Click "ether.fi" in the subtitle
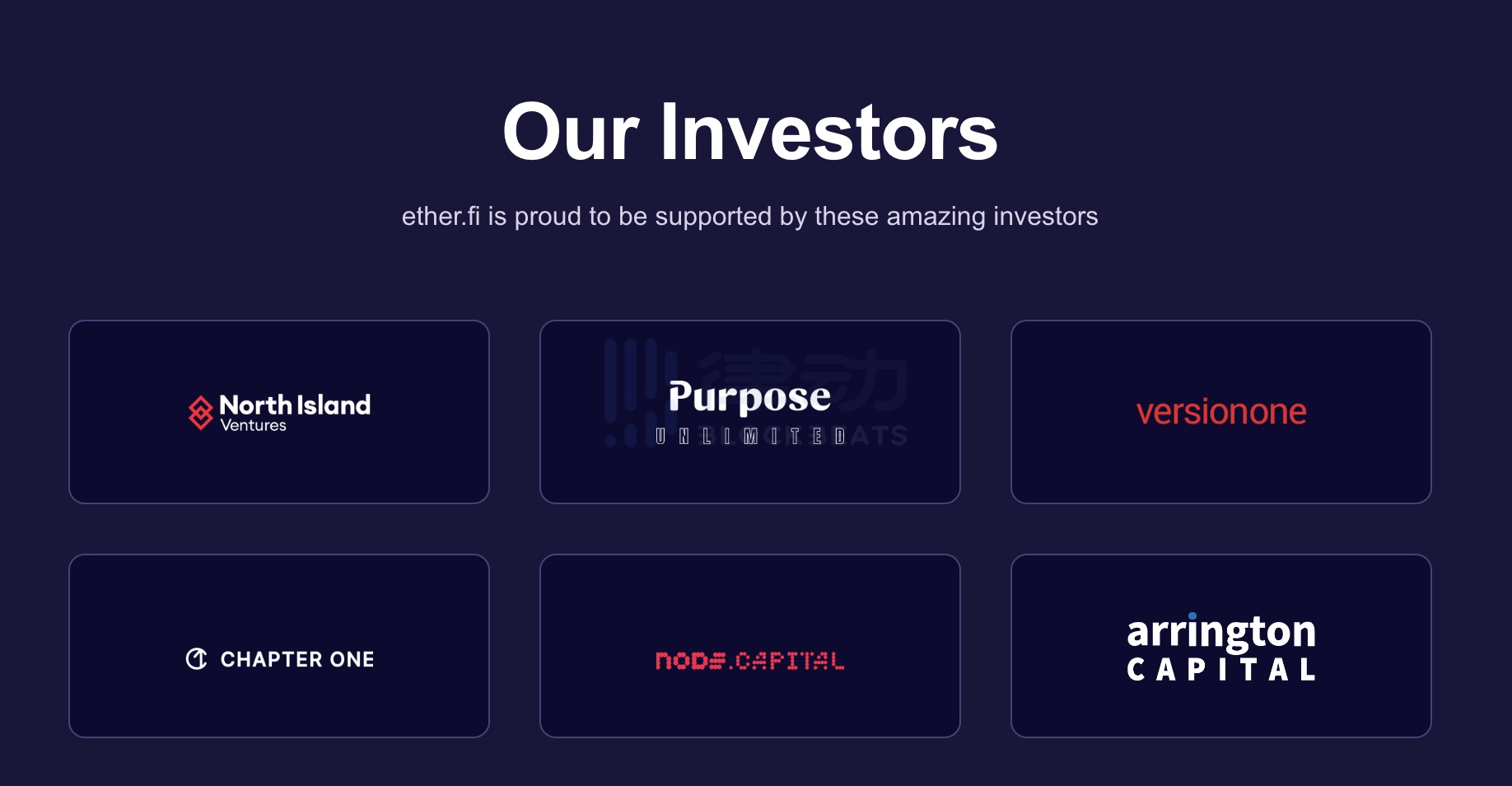1512x786 pixels. tap(441, 216)
